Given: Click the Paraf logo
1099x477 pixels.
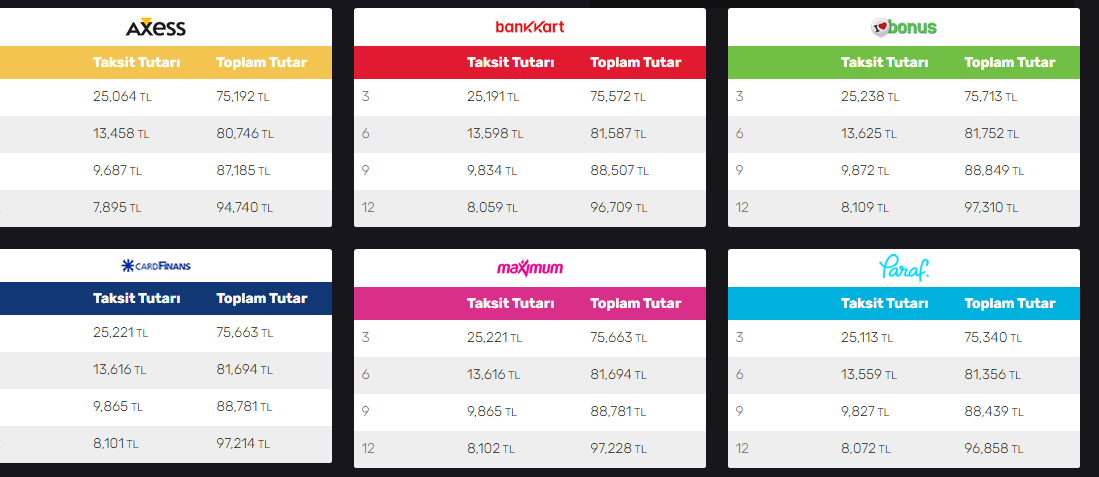Looking at the screenshot, I should click(903, 267).
